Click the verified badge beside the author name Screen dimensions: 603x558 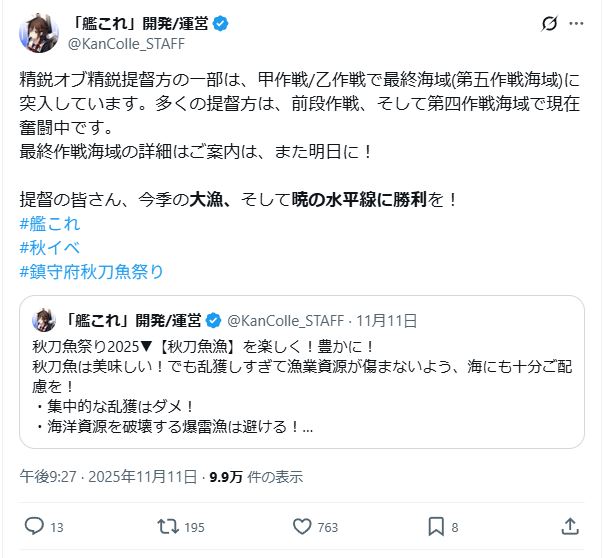tap(221, 24)
